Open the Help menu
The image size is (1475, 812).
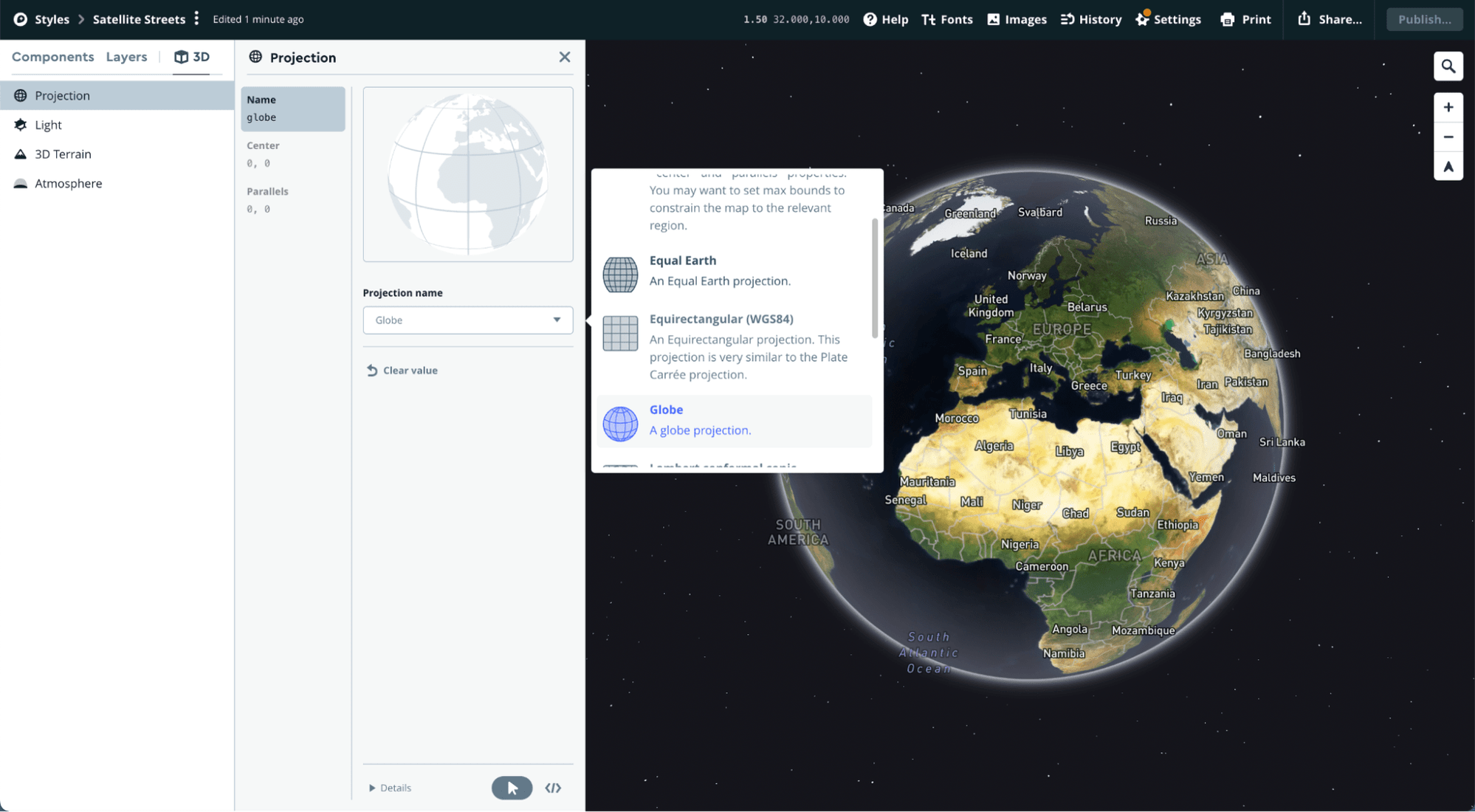pos(885,19)
